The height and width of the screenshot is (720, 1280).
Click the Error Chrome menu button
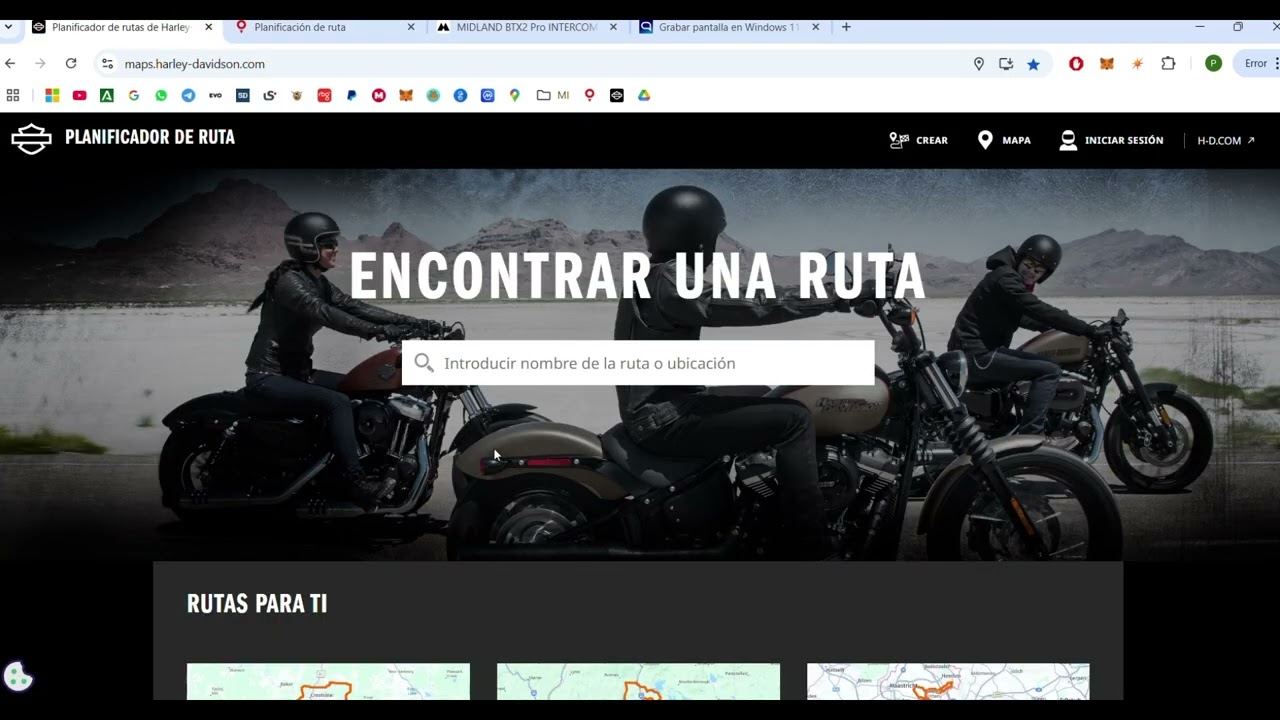pyautogui.click(x=1259, y=64)
